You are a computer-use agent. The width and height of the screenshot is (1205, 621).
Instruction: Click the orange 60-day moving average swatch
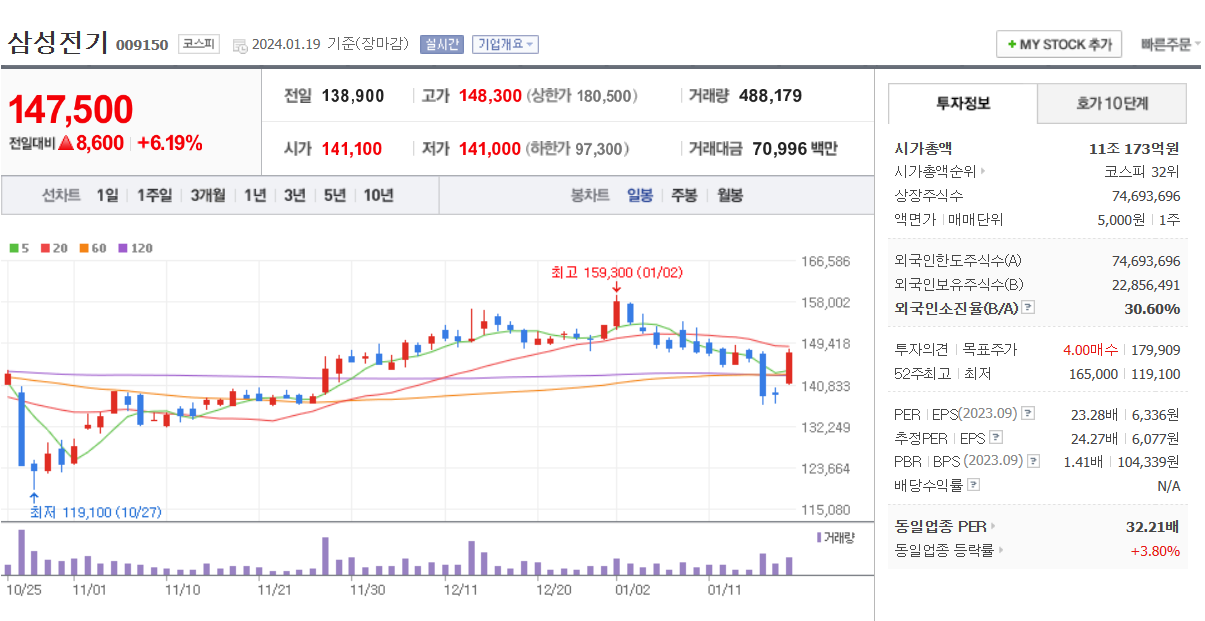point(84,248)
